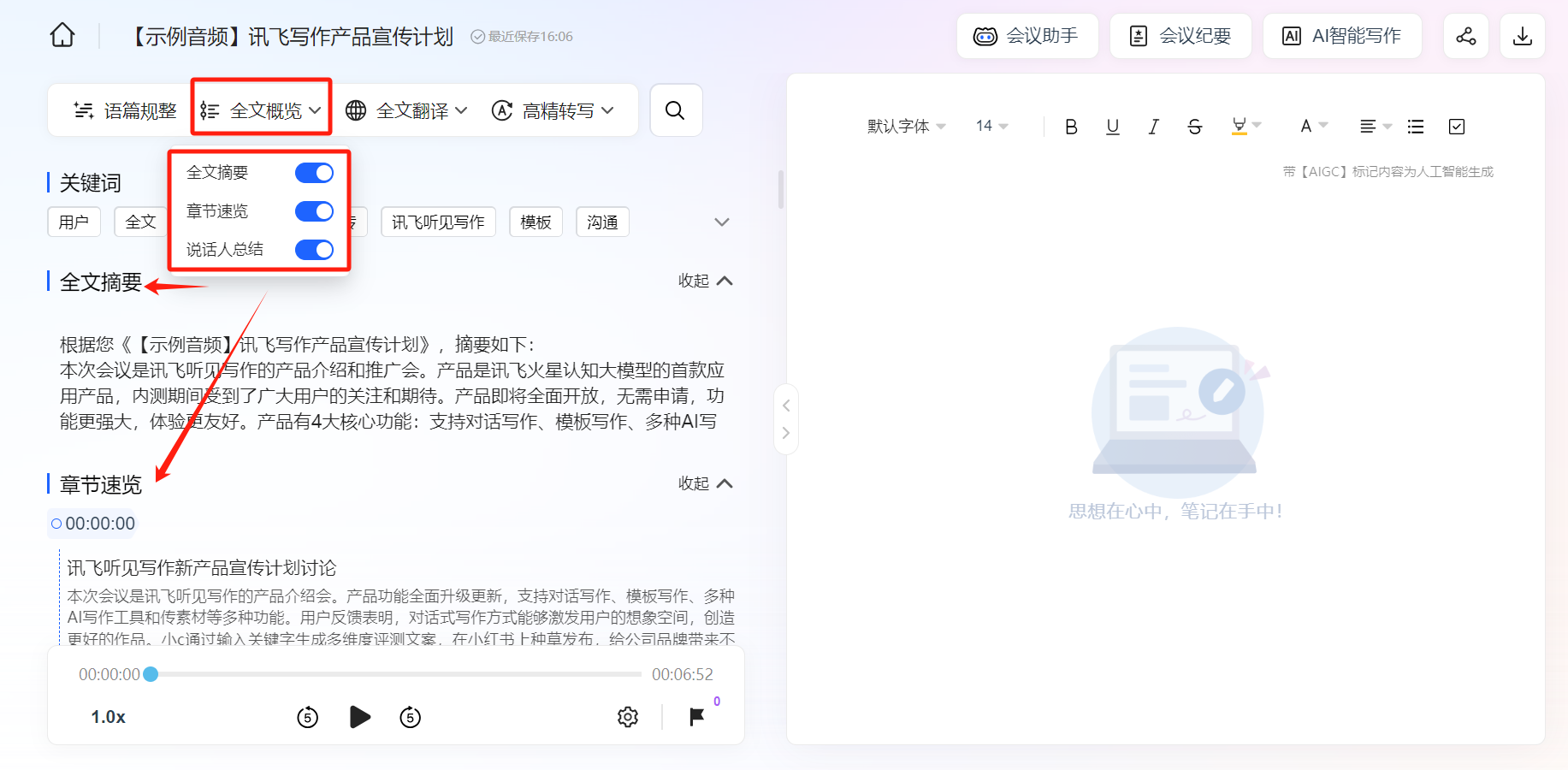Skip forward five seconds

click(x=411, y=717)
